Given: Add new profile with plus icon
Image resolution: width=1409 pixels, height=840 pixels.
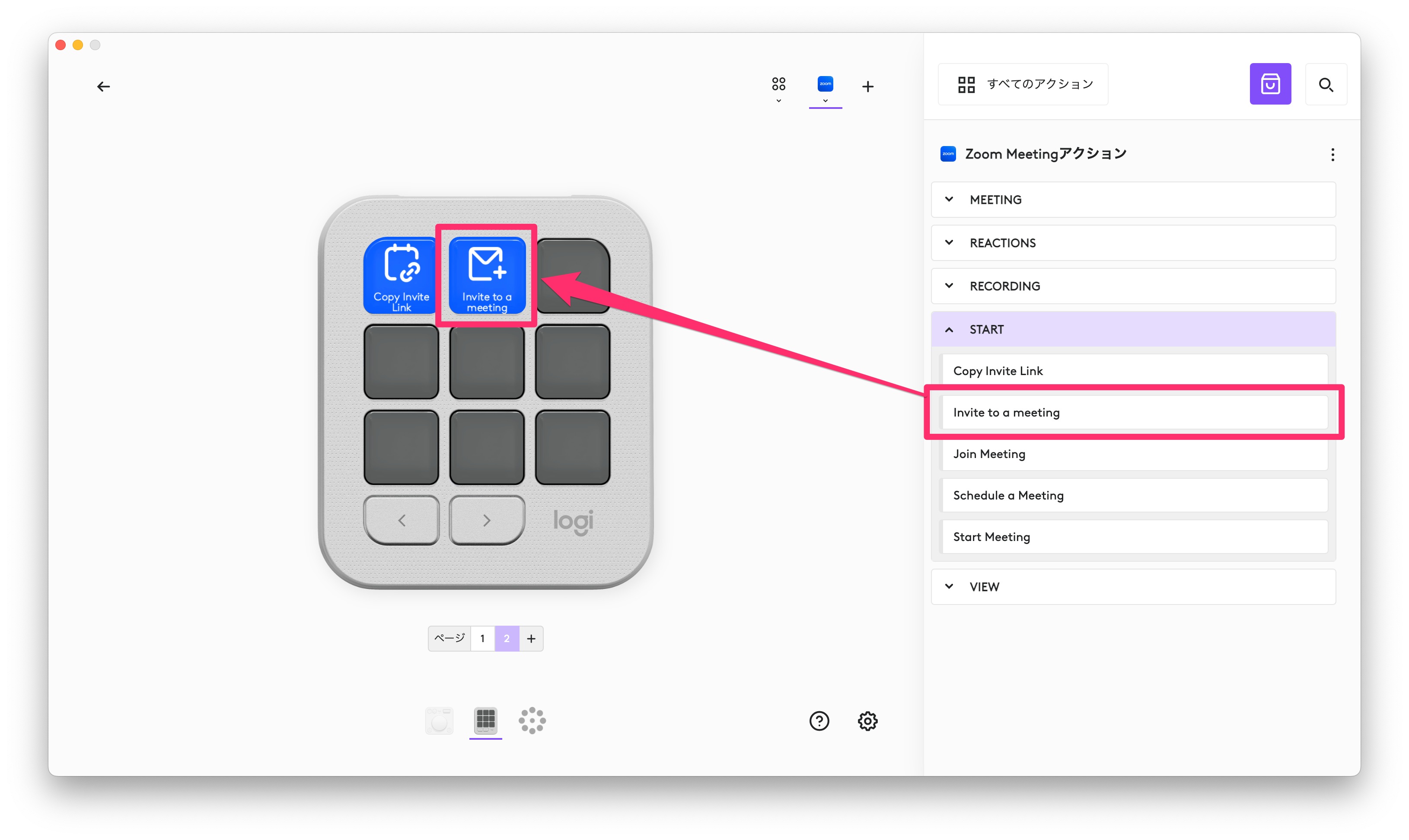Looking at the screenshot, I should [x=867, y=86].
